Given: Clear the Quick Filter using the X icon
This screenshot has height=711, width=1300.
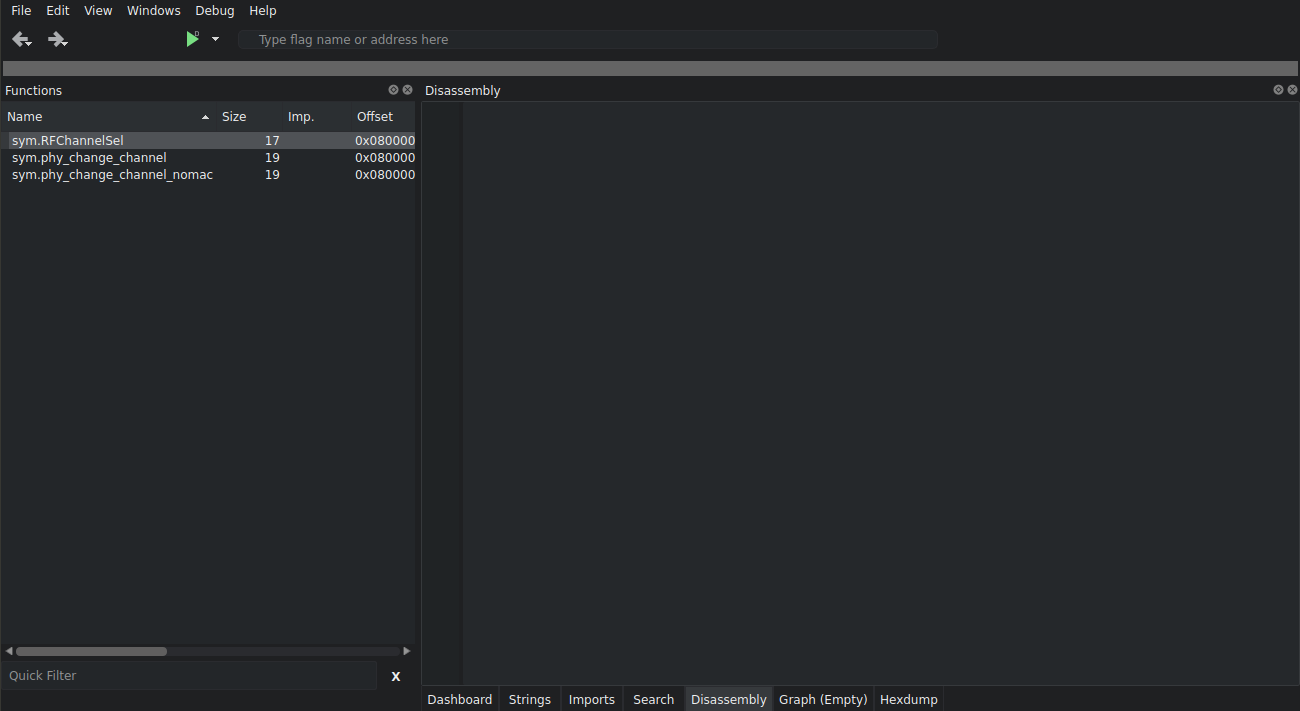Looking at the screenshot, I should point(395,675).
